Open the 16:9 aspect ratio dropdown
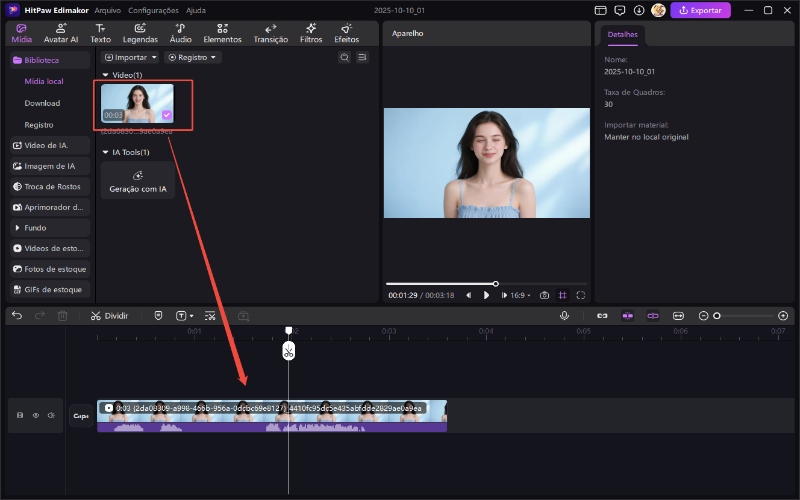Screen dimensions: 800x500 521,295
